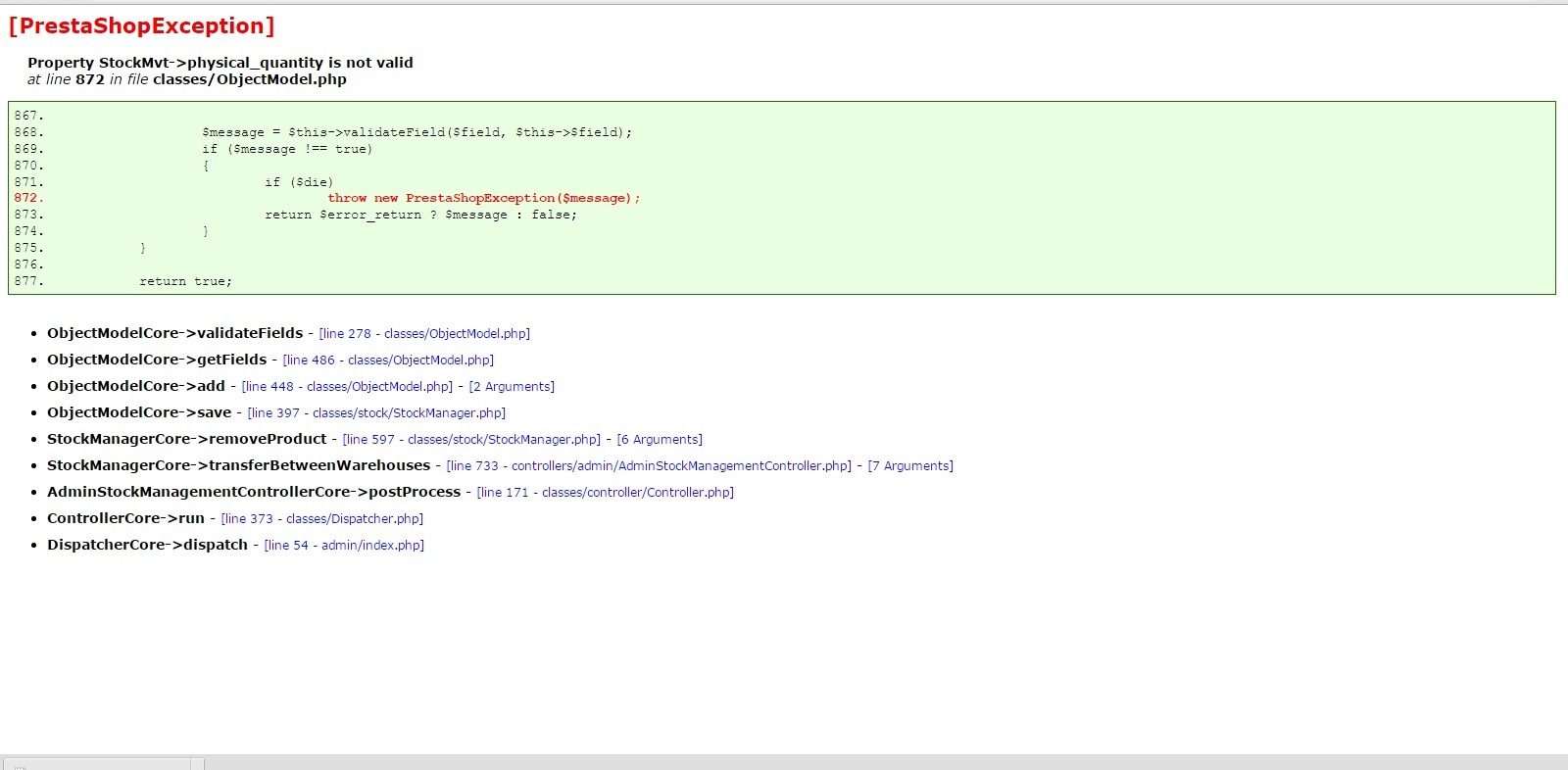Screen dimensions: 1568x770
Task: Expand the [2 Arguments] list
Action: pyautogui.click(x=512, y=387)
